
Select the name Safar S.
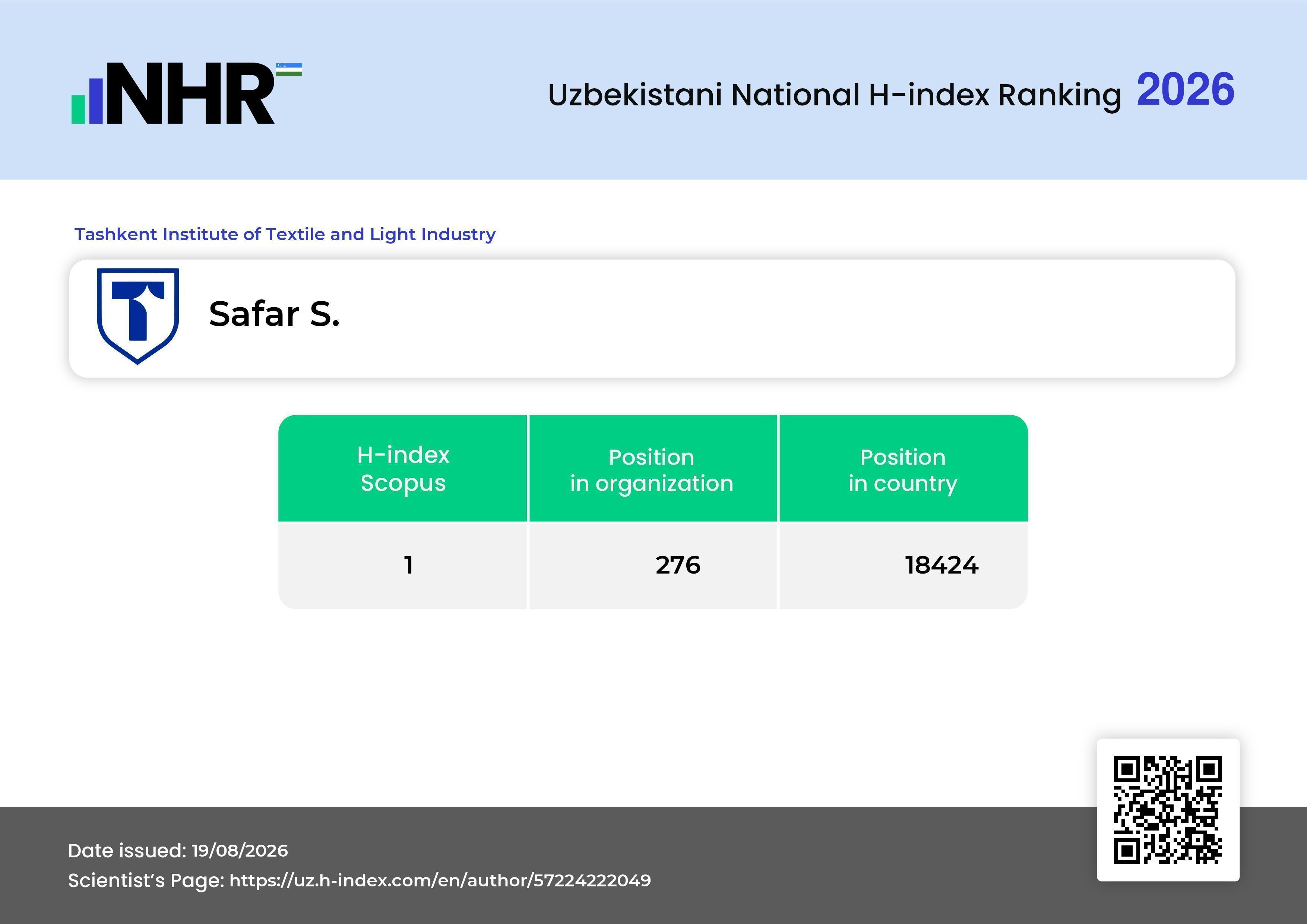point(274,314)
